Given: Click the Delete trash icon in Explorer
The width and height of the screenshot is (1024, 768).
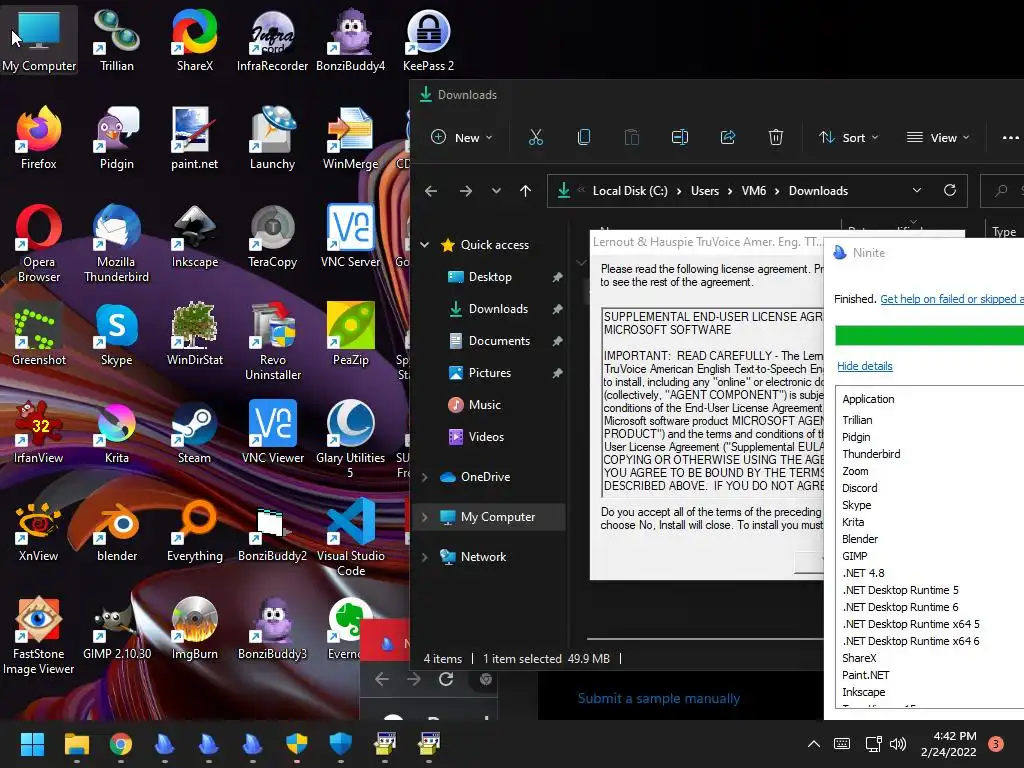Looking at the screenshot, I should pyautogui.click(x=776, y=137).
